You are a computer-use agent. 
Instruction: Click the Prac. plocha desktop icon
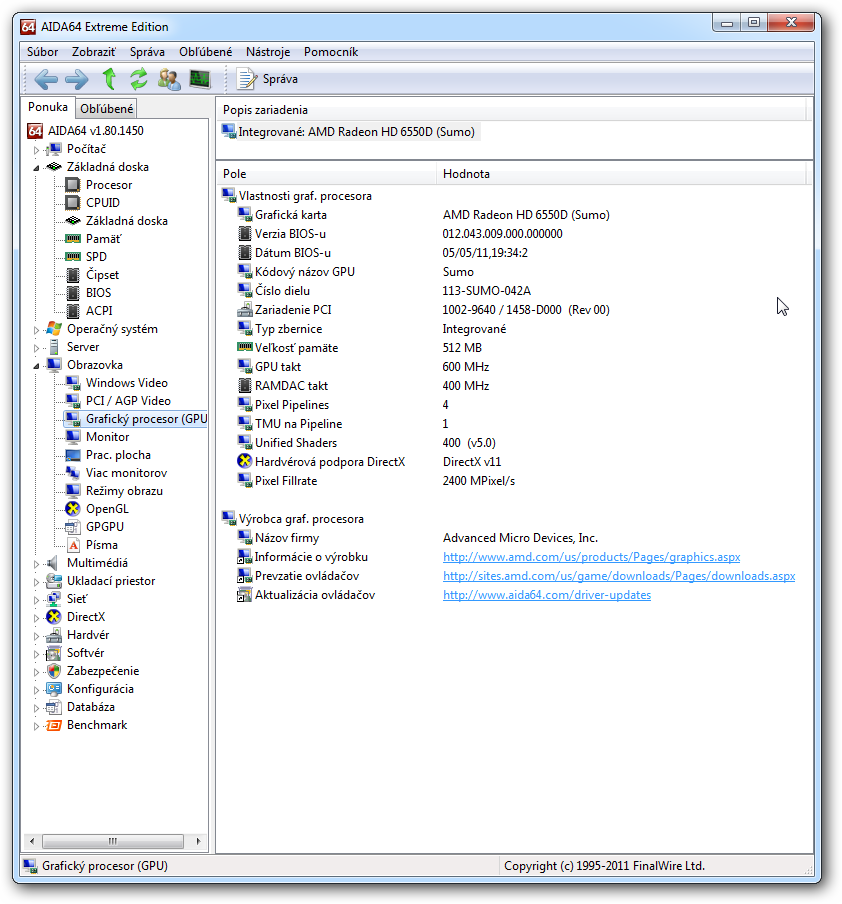tap(73, 455)
